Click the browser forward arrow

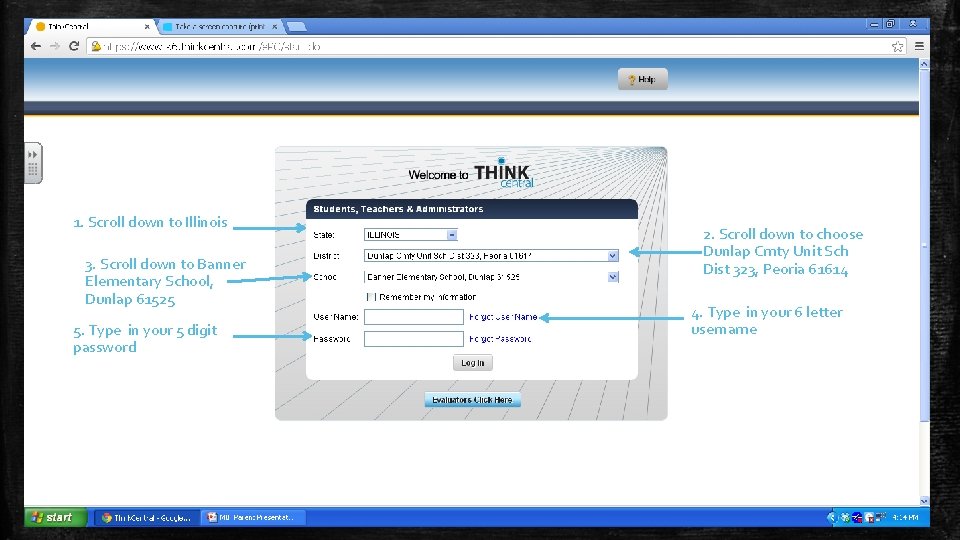coord(54,46)
